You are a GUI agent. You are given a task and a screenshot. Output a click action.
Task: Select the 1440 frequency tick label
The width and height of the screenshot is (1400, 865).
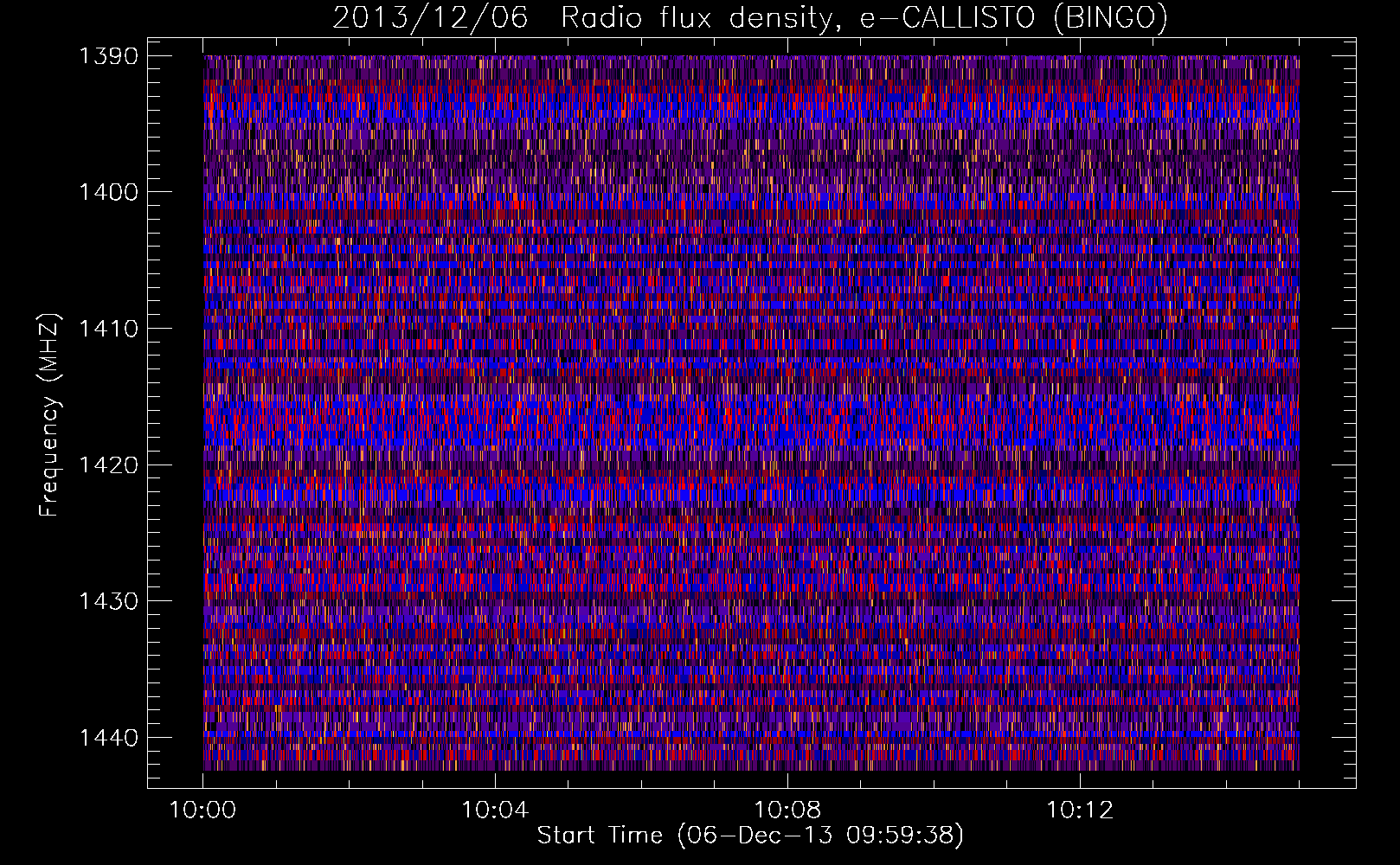[109, 738]
